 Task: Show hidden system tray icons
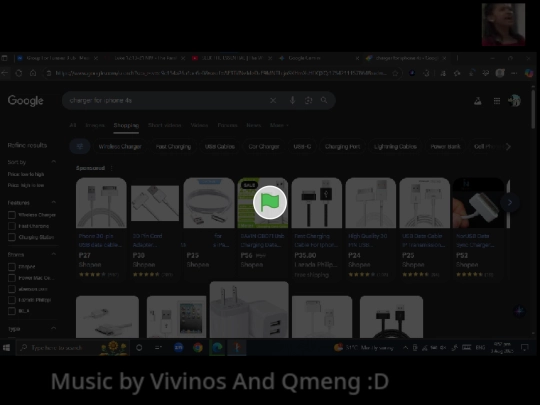(x=405, y=348)
